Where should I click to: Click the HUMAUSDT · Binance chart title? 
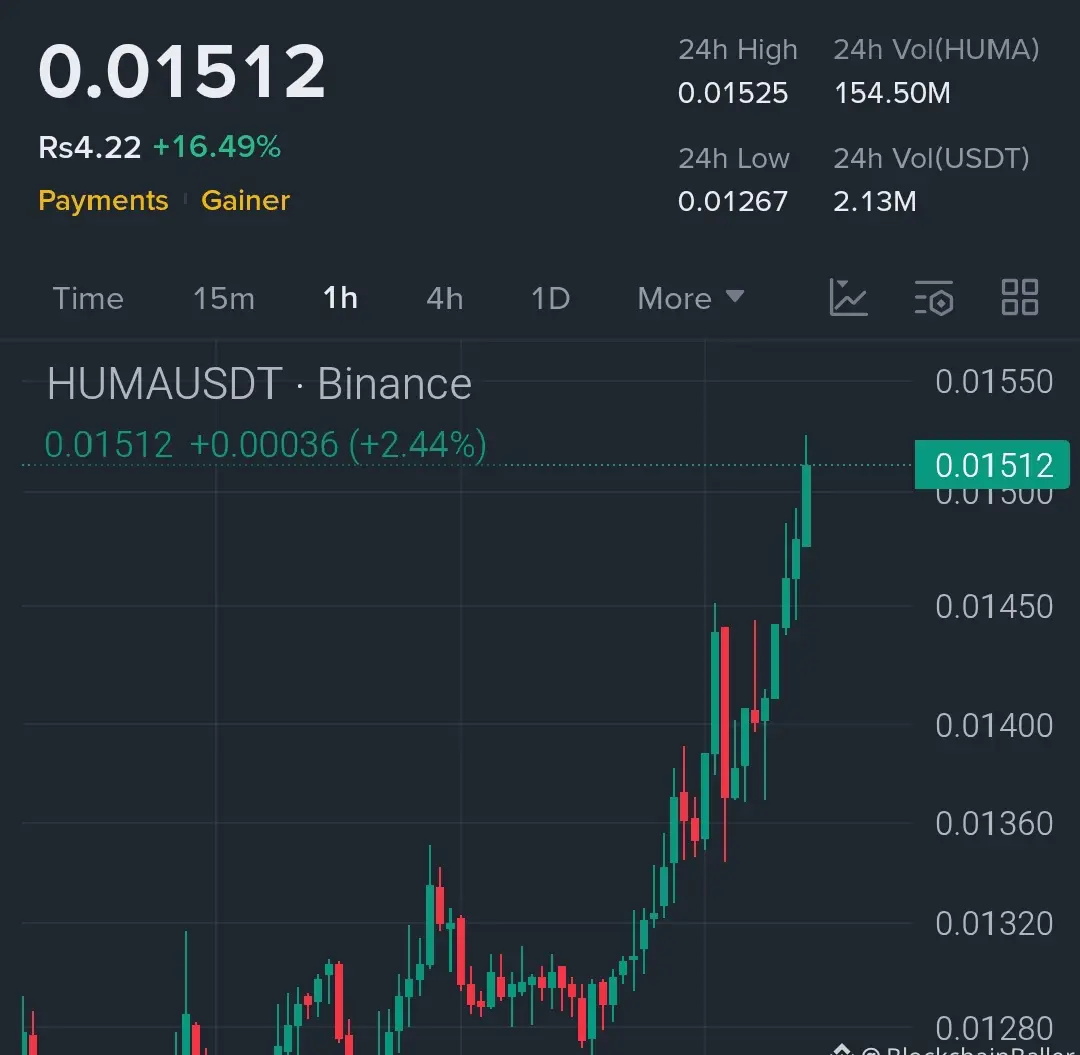point(259,384)
